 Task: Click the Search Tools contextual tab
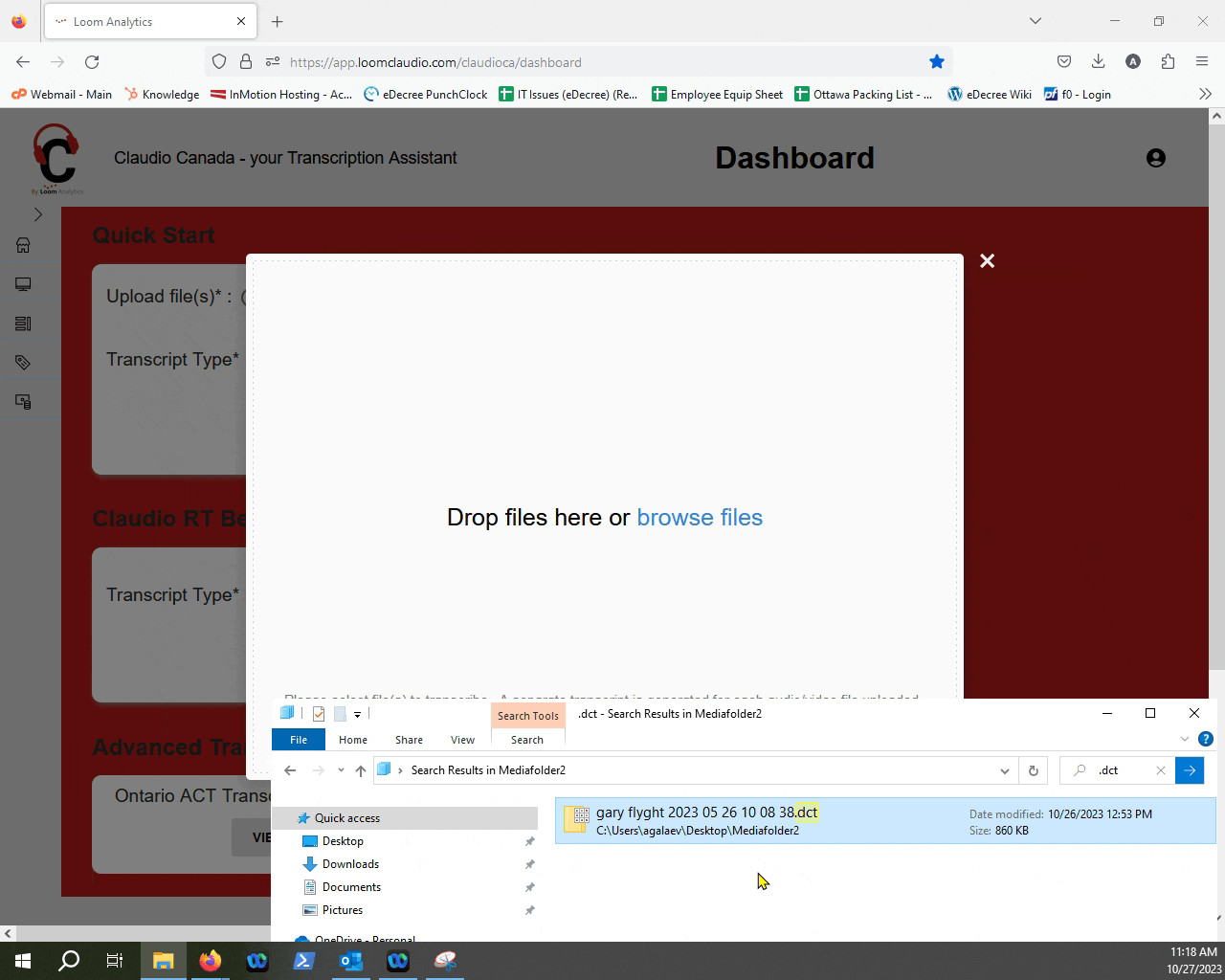(527, 716)
